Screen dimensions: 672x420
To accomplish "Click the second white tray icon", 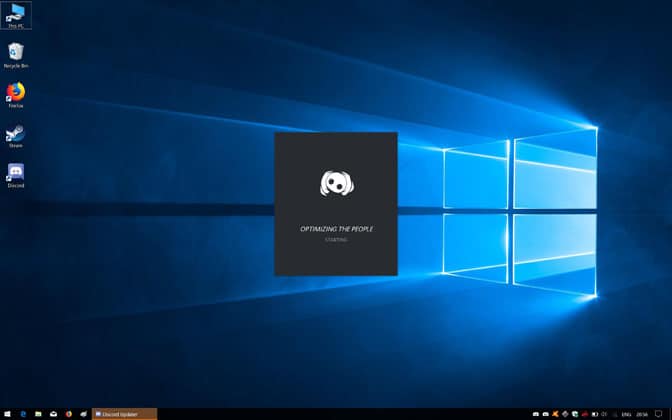I will tap(546, 414).
